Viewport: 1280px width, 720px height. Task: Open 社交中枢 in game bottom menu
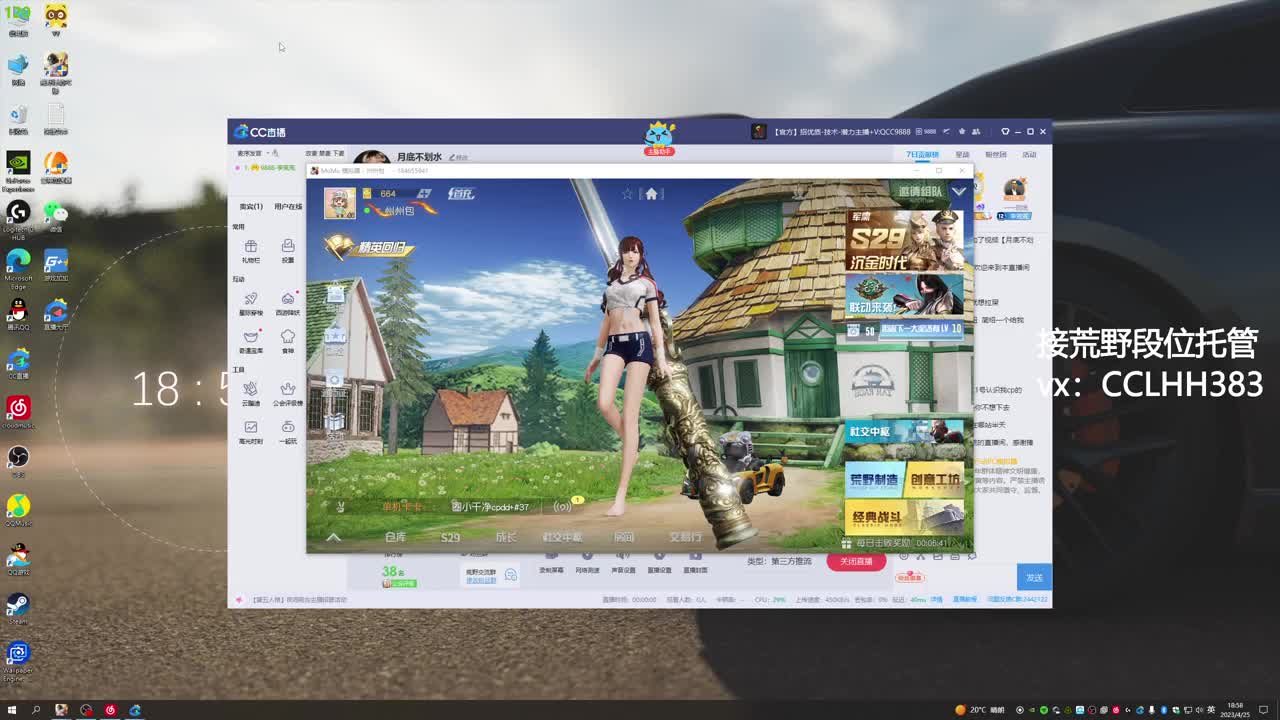click(562, 537)
